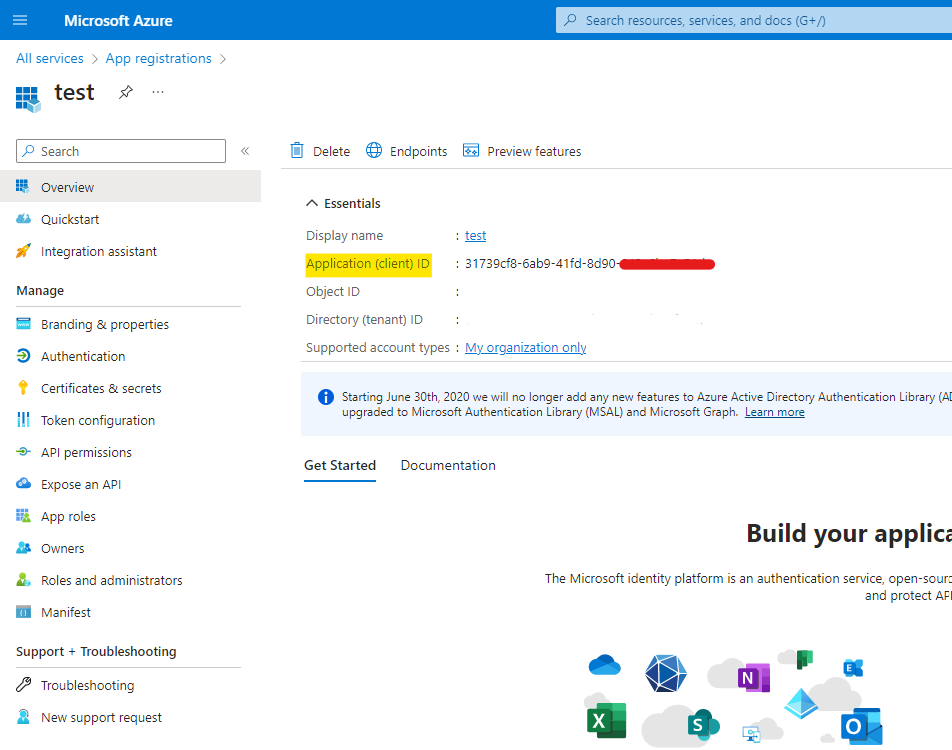Image resolution: width=952 pixels, height=750 pixels.
Task: Click Preview features button
Action: 522,151
